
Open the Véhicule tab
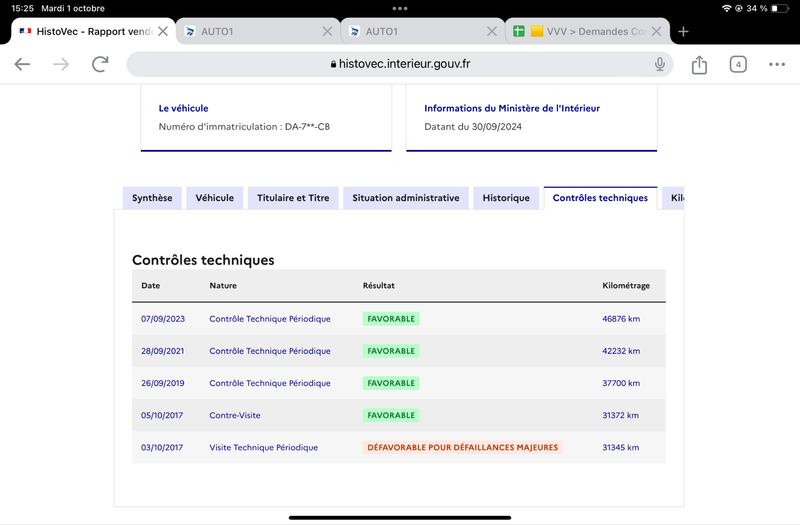[214, 198]
